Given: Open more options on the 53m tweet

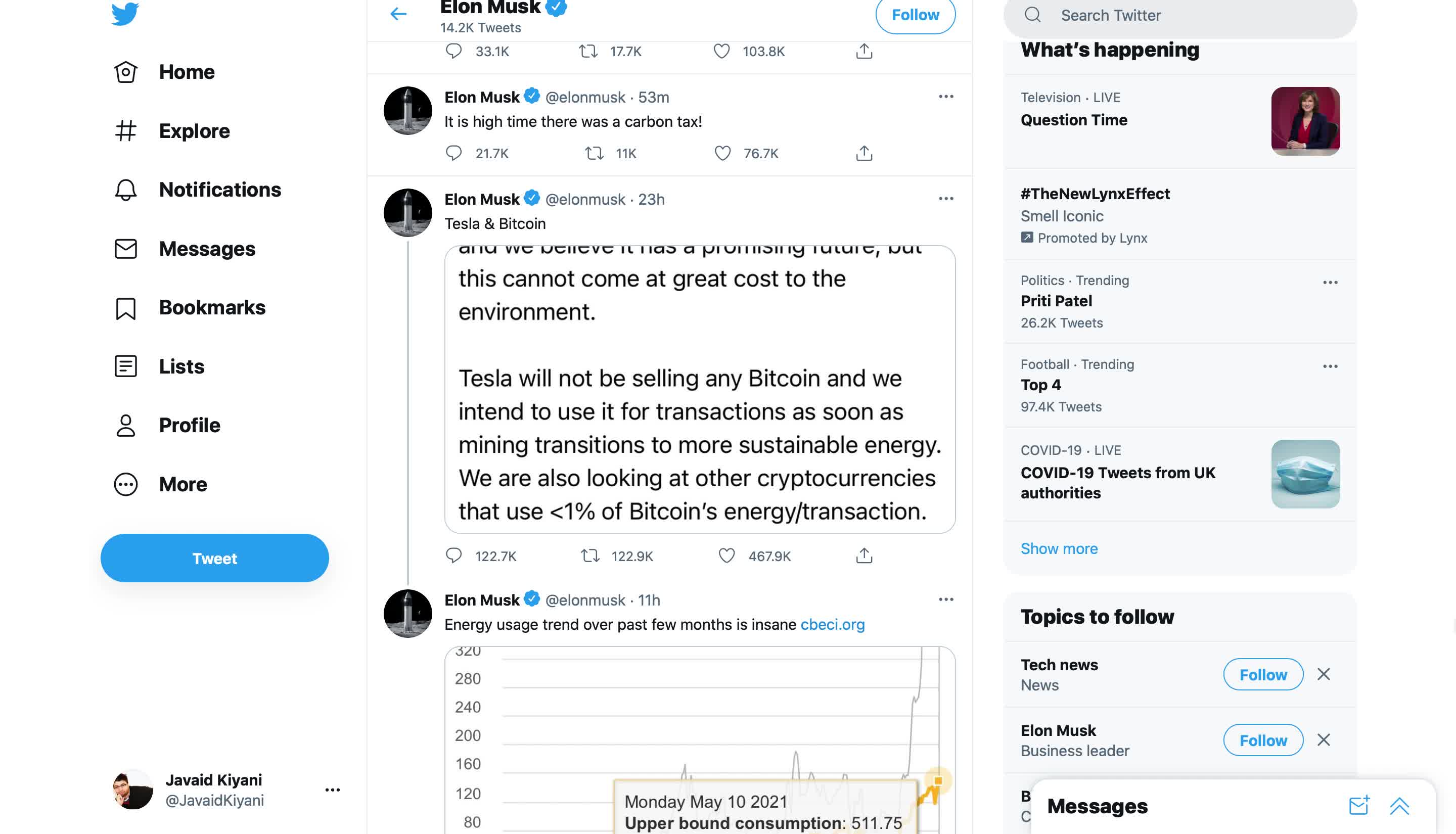Looking at the screenshot, I should coord(946,96).
